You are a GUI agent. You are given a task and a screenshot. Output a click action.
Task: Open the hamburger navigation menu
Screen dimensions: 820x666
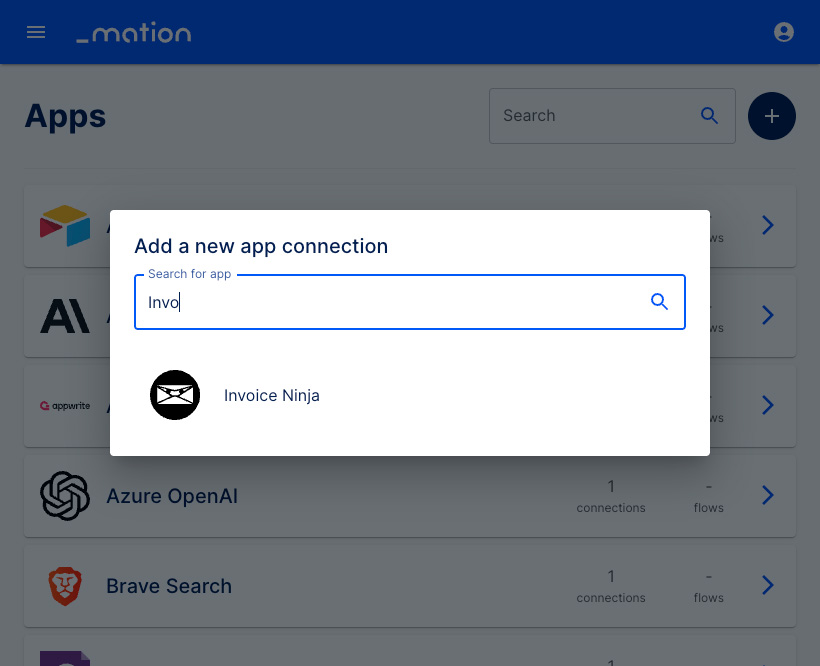[x=36, y=32]
